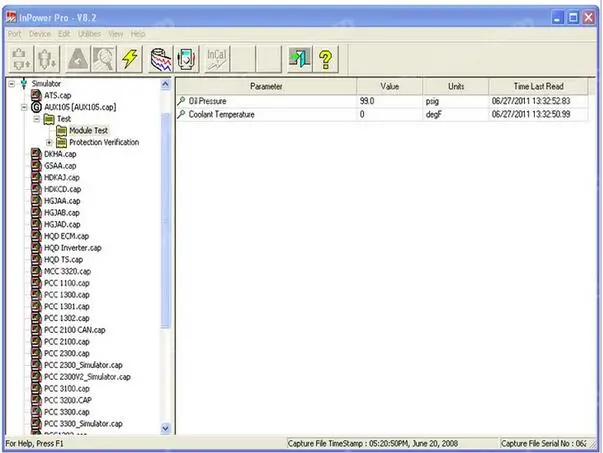Click the tree scrollbar up arrow

[x=165, y=84]
